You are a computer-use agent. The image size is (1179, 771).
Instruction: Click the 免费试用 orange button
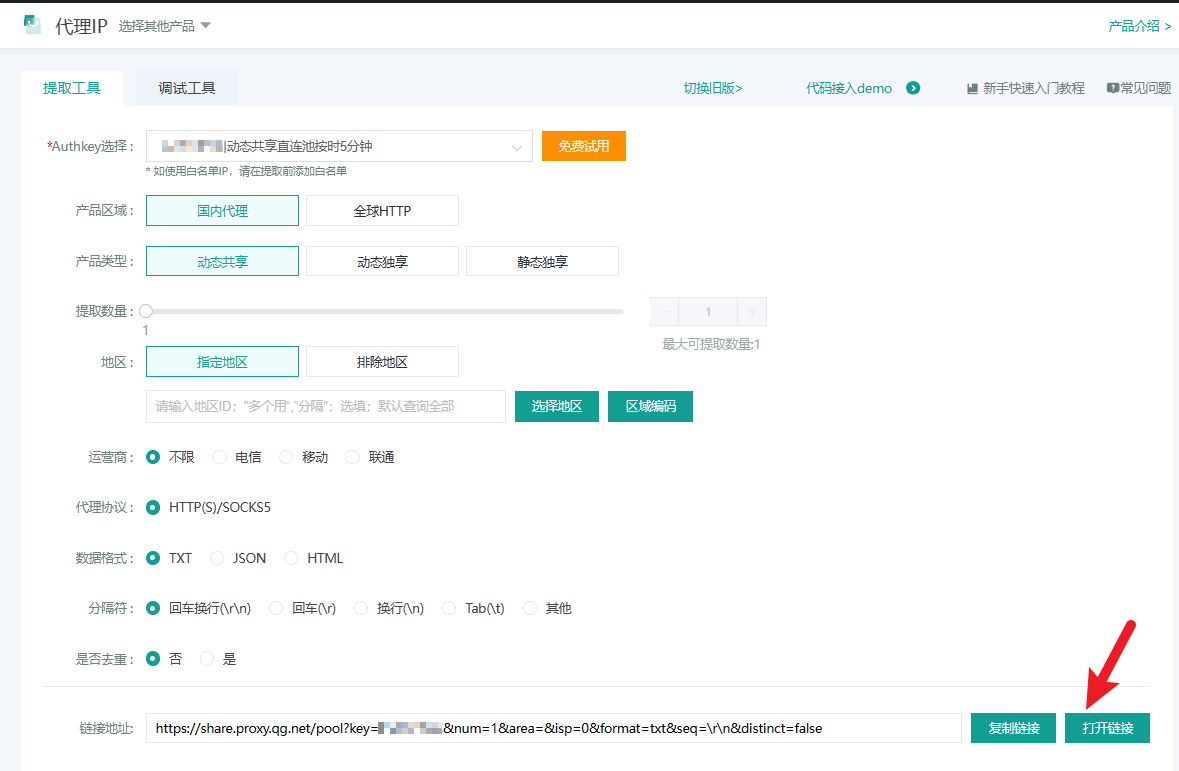coord(583,146)
